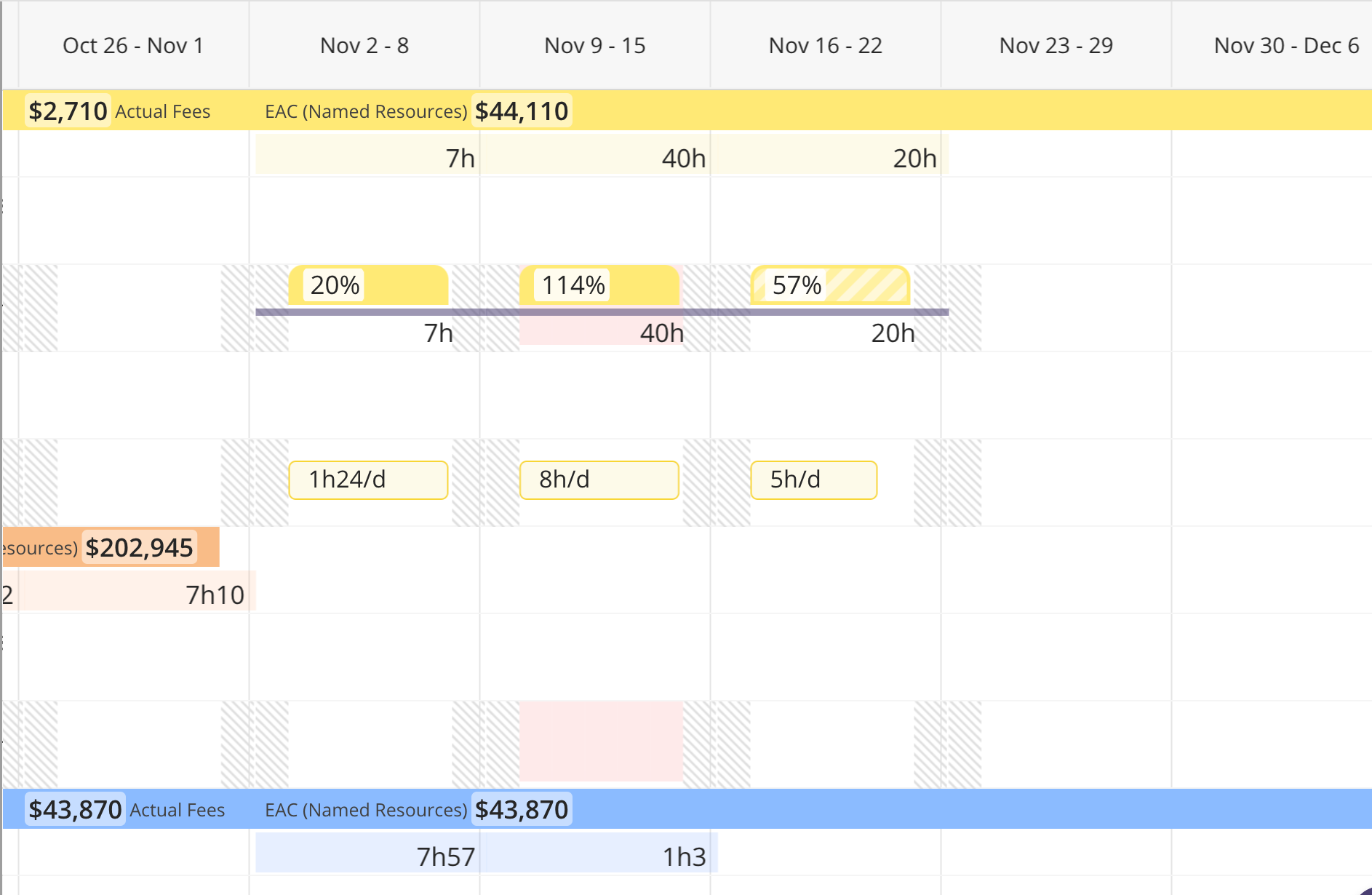Select the Nov 2 - 8 week column header
This screenshot has height=895, width=1372.
364,46
